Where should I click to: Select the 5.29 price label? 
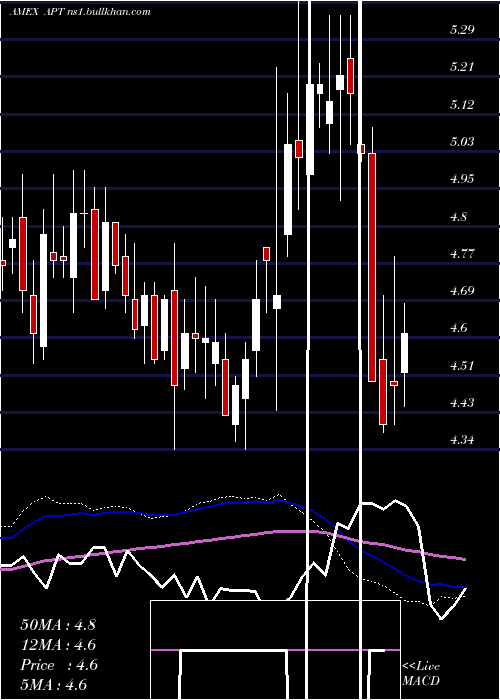(462, 30)
